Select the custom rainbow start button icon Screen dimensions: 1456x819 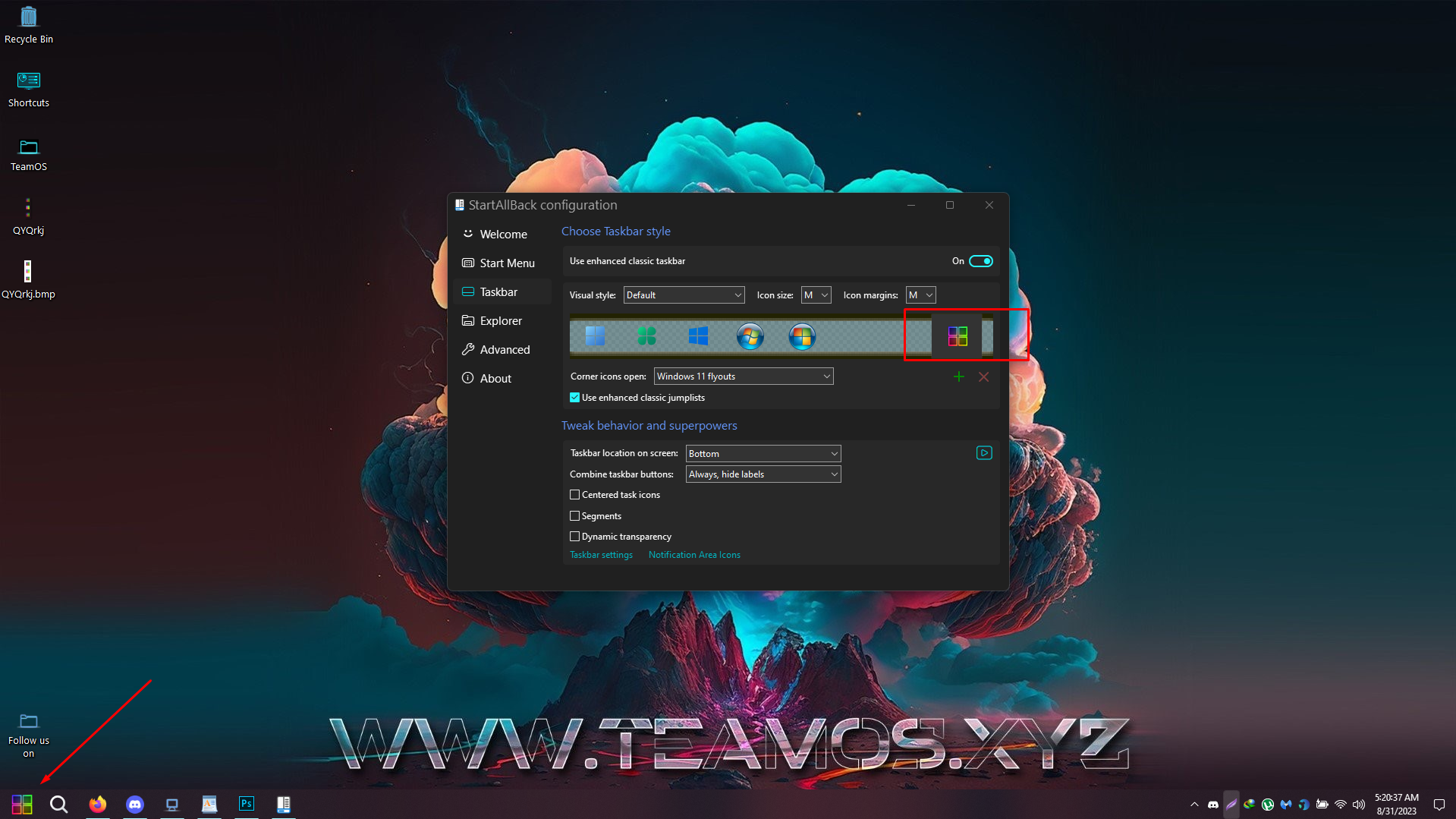point(958,336)
